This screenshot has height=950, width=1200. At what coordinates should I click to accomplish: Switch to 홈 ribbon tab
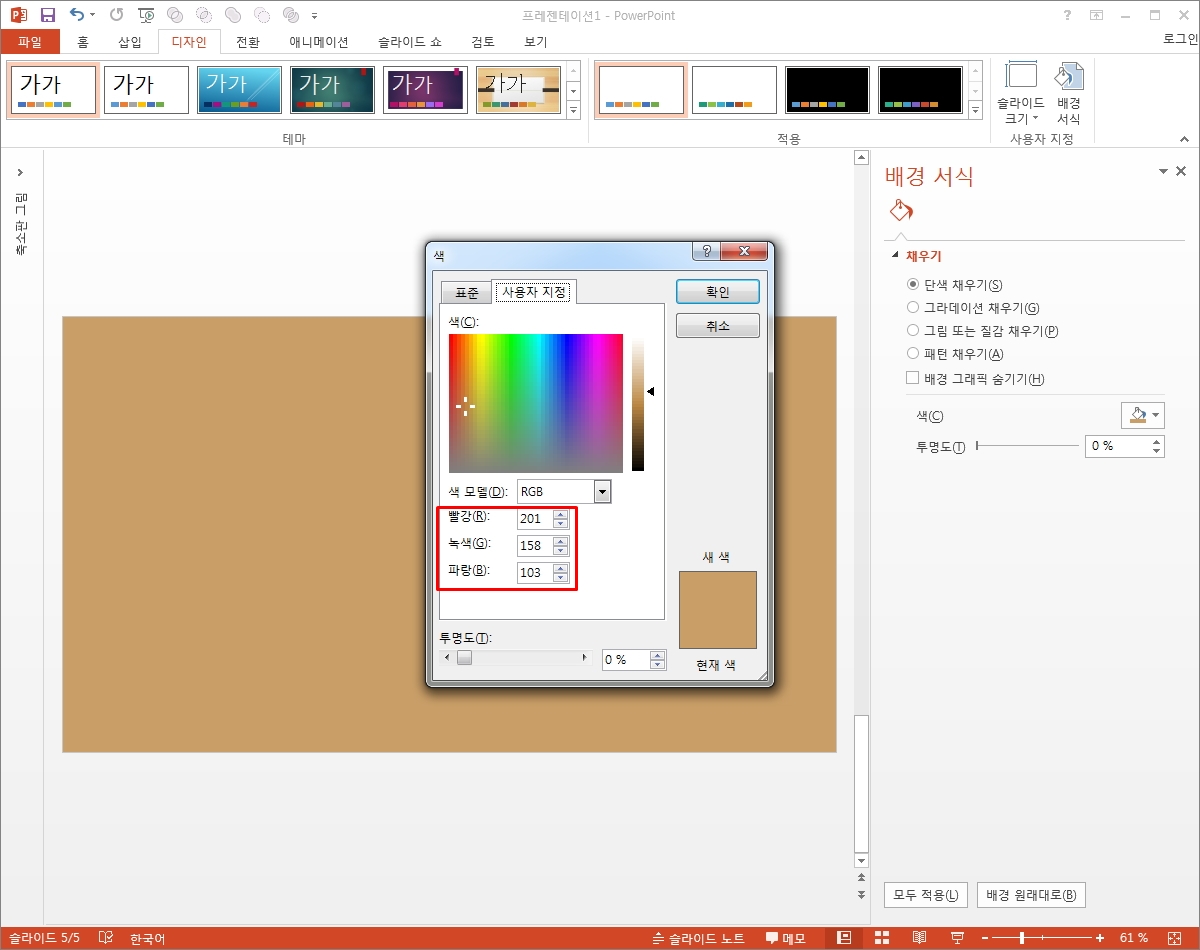(x=83, y=42)
